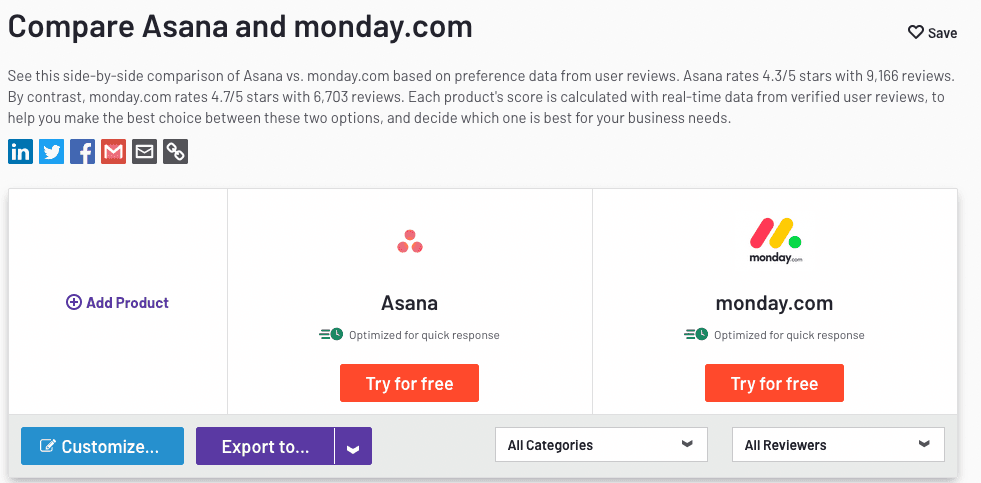Screen dimensions: 981x483
Task: Expand the Export to arrow menu
Action: tap(353, 446)
